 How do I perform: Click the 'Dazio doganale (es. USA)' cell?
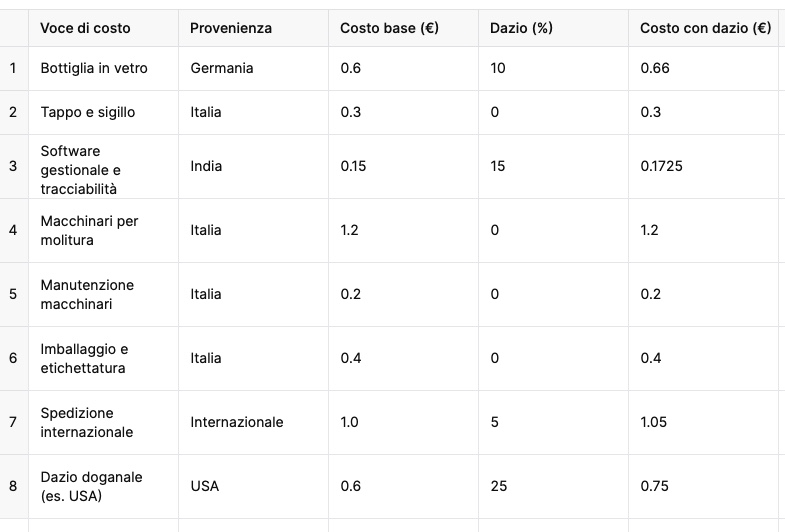pos(91,486)
